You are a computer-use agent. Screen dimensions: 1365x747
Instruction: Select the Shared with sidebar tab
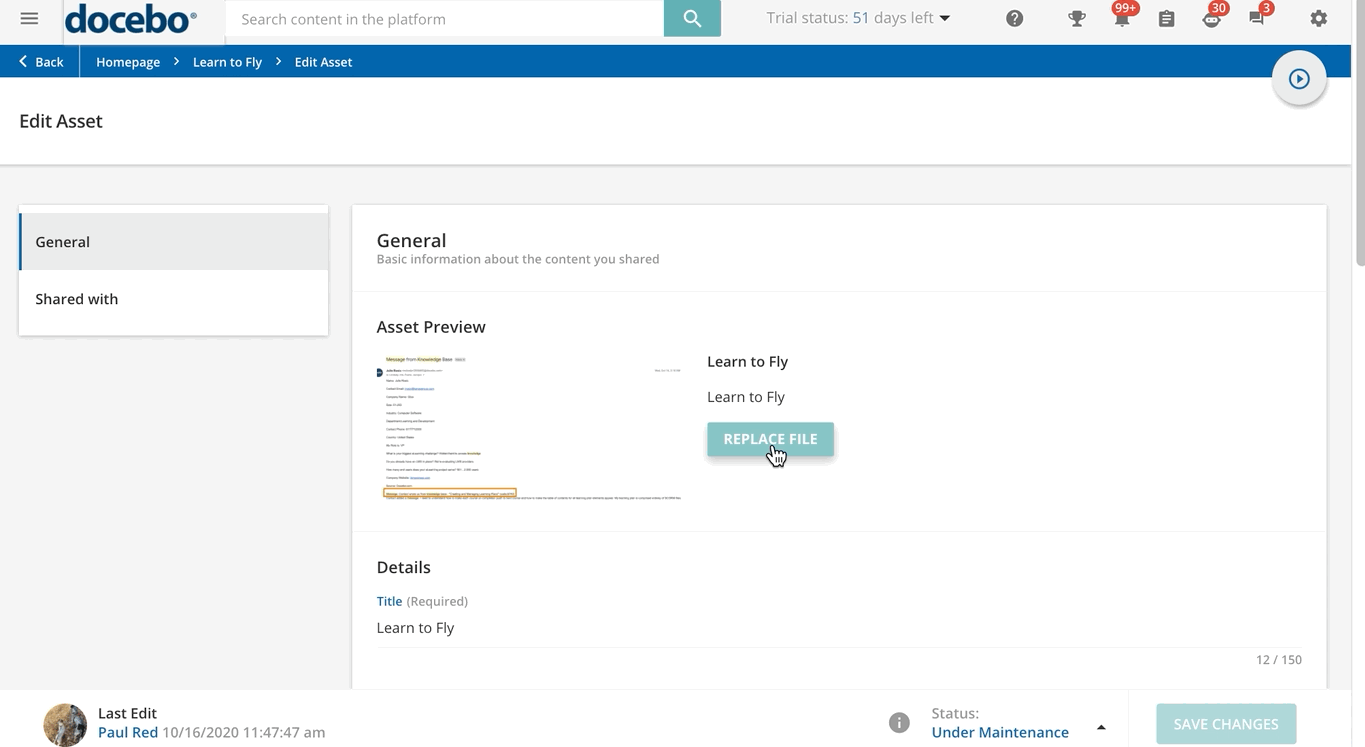(173, 299)
